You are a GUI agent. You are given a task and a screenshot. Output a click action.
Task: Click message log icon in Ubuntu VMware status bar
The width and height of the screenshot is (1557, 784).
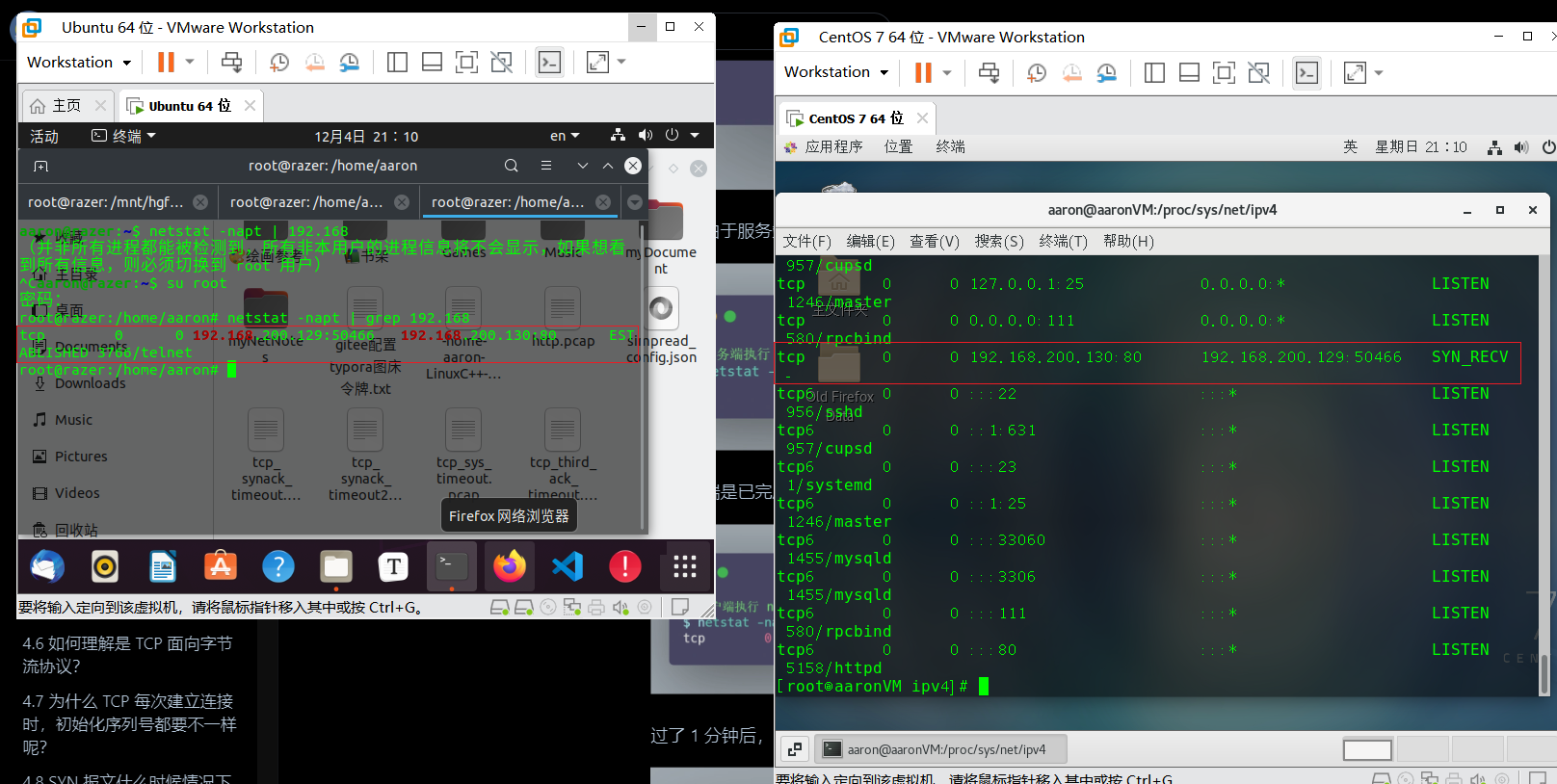tap(680, 608)
